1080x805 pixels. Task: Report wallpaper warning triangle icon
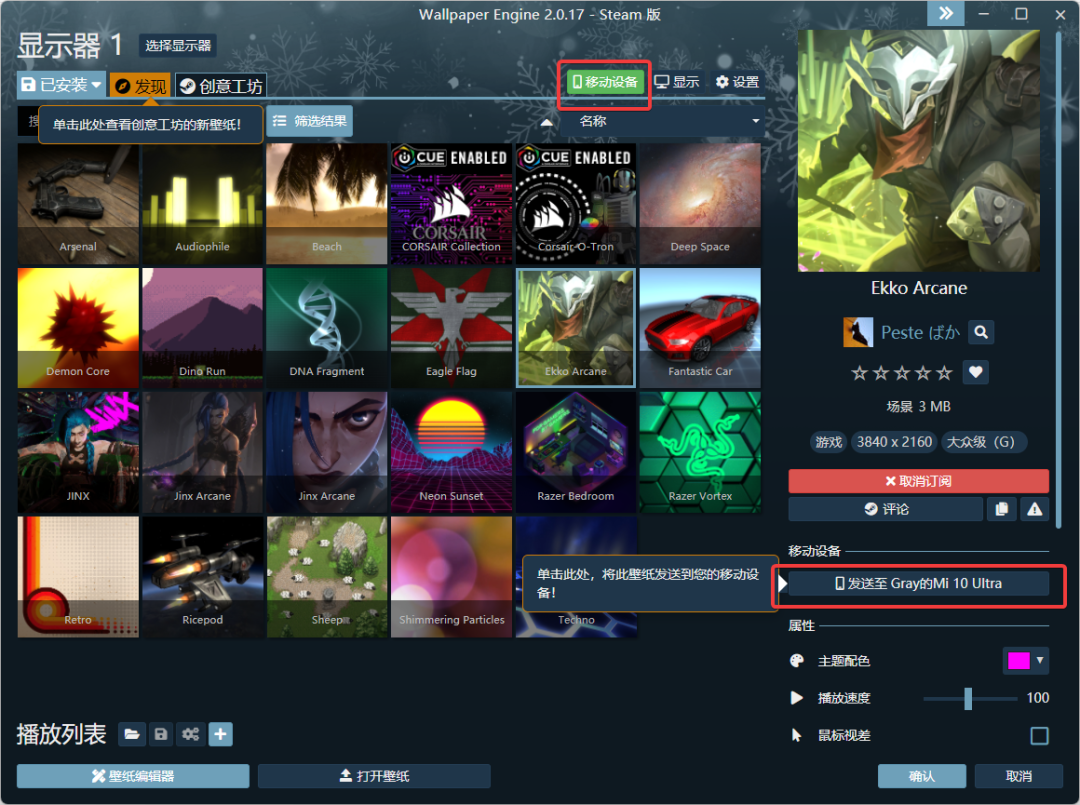(1035, 509)
